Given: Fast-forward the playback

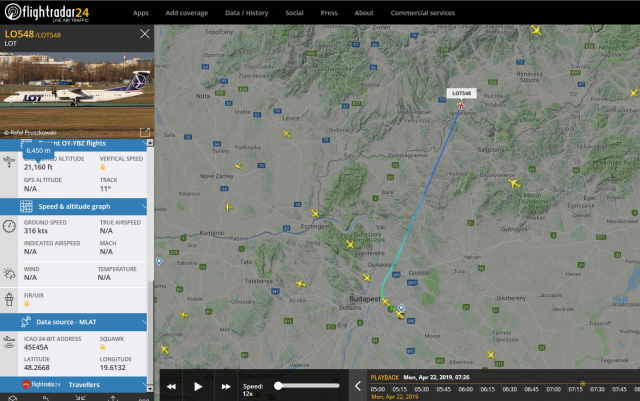Looking at the screenshot, I should (x=226, y=386).
